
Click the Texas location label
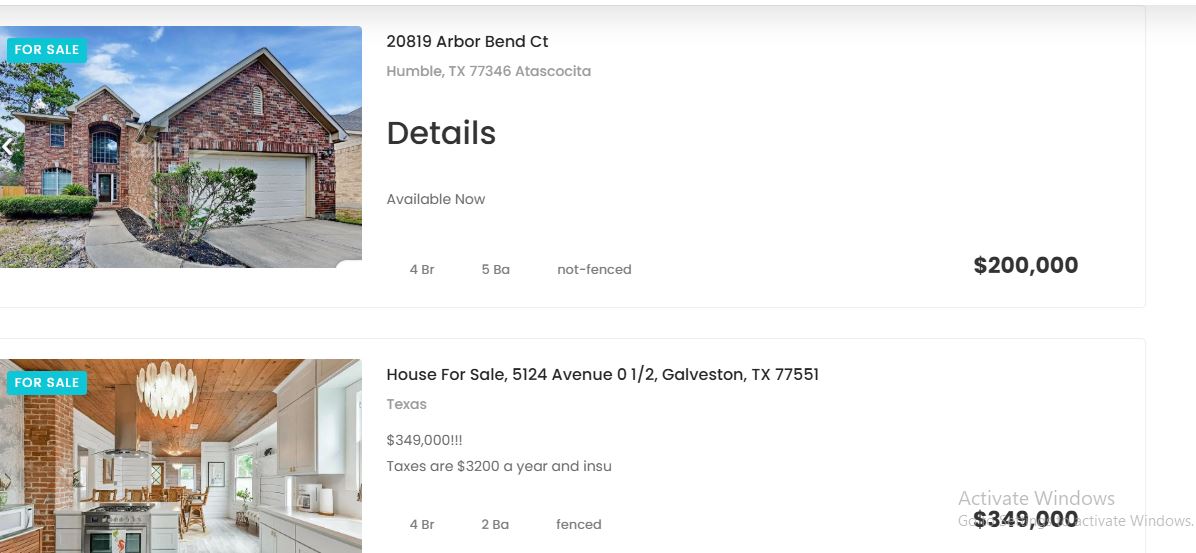(x=407, y=404)
